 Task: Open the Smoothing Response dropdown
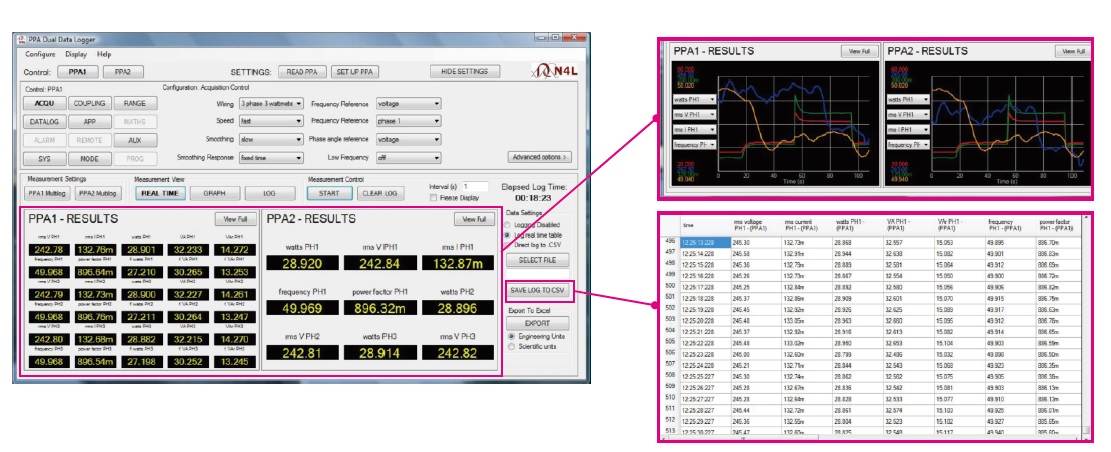[x=270, y=157]
